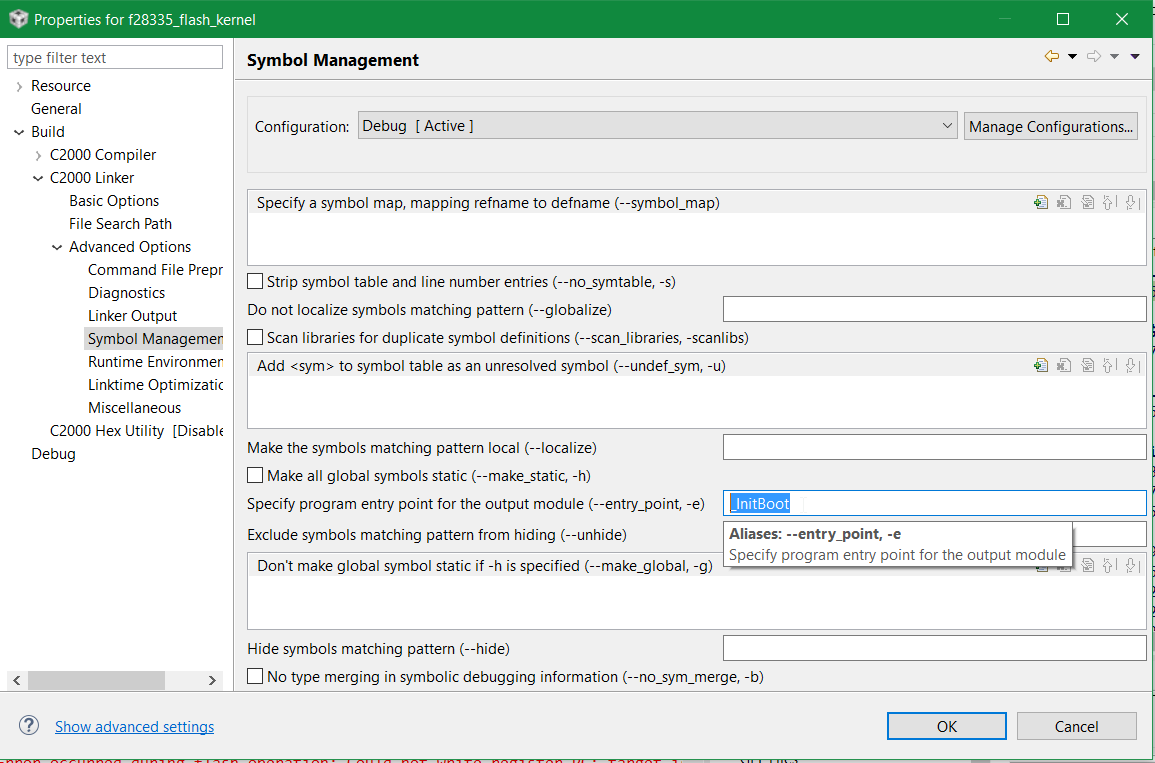Open the back history dropdown arrow
Screen dimensions: 1155x763
click(x=1072, y=57)
